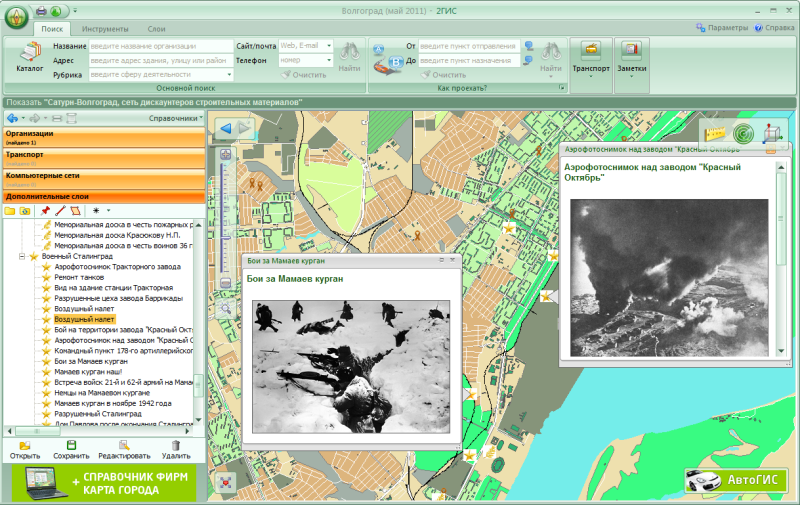Click the Удалить trash icon
The width and height of the screenshot is (800, 505).
pyautogui.click(x=176, y=445)
